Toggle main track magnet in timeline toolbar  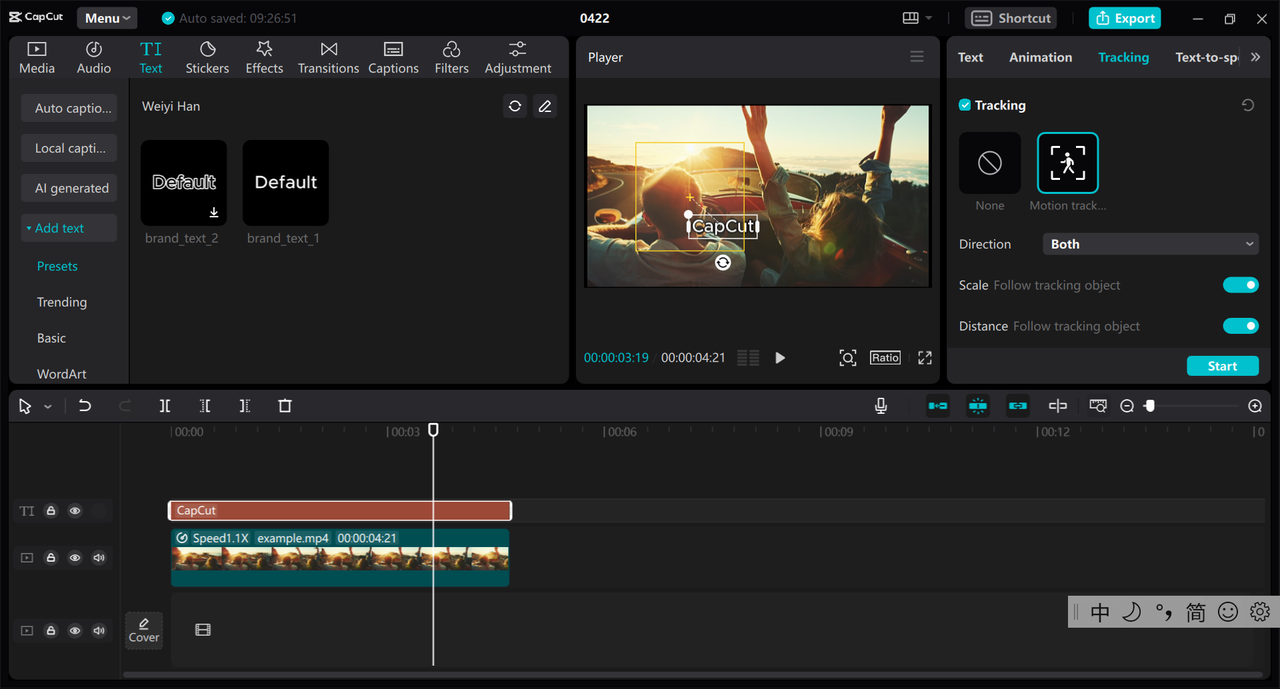938,406
